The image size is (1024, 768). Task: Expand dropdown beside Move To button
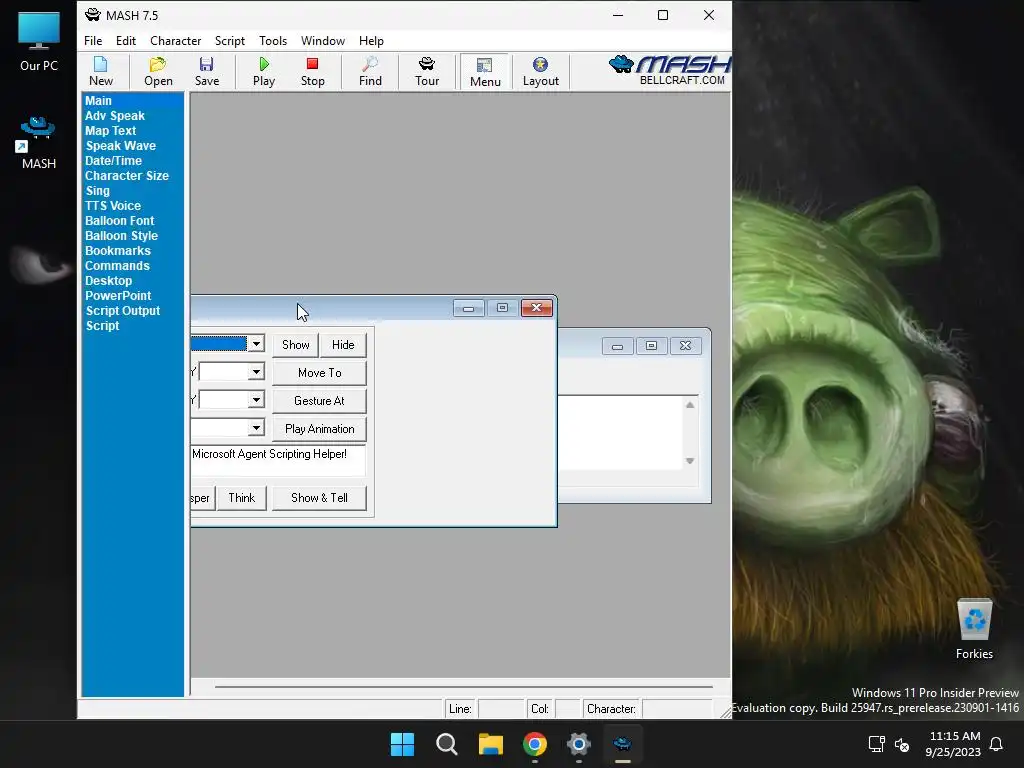256,372
